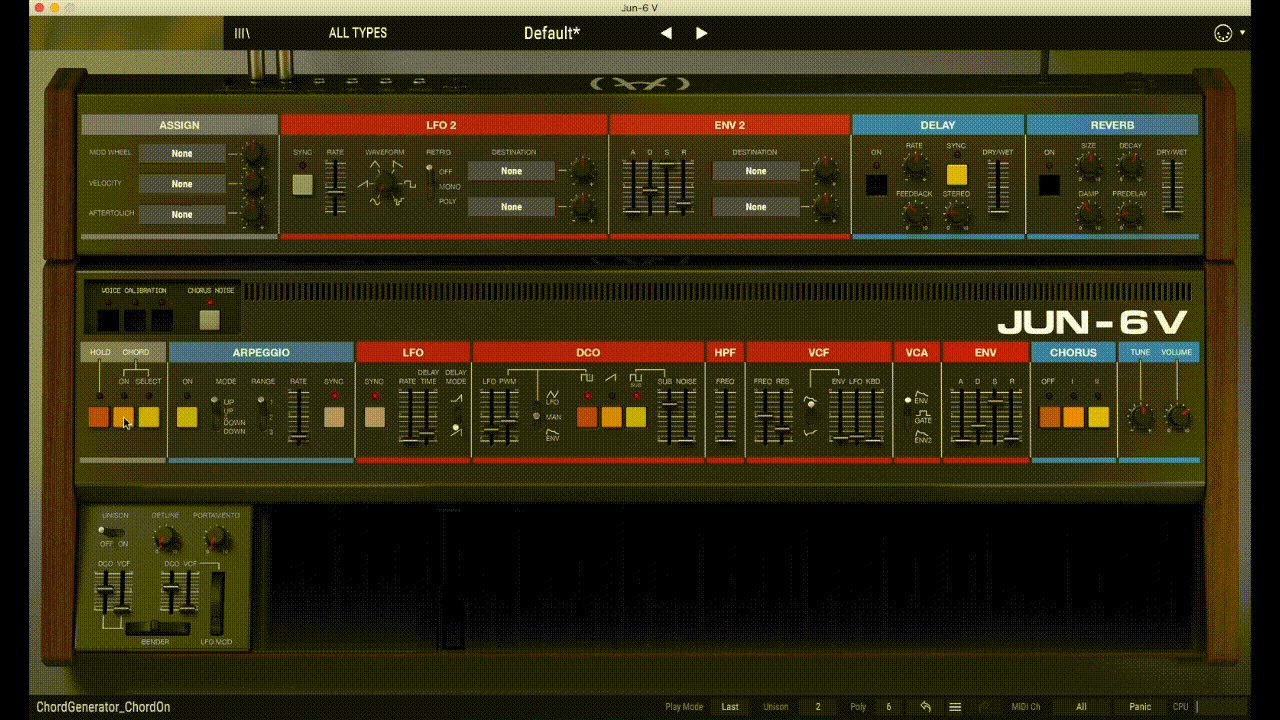1280x720 pixels.
Task: Click the VCA Env/Gate/Env2 switch
Action: click(908, 414)
